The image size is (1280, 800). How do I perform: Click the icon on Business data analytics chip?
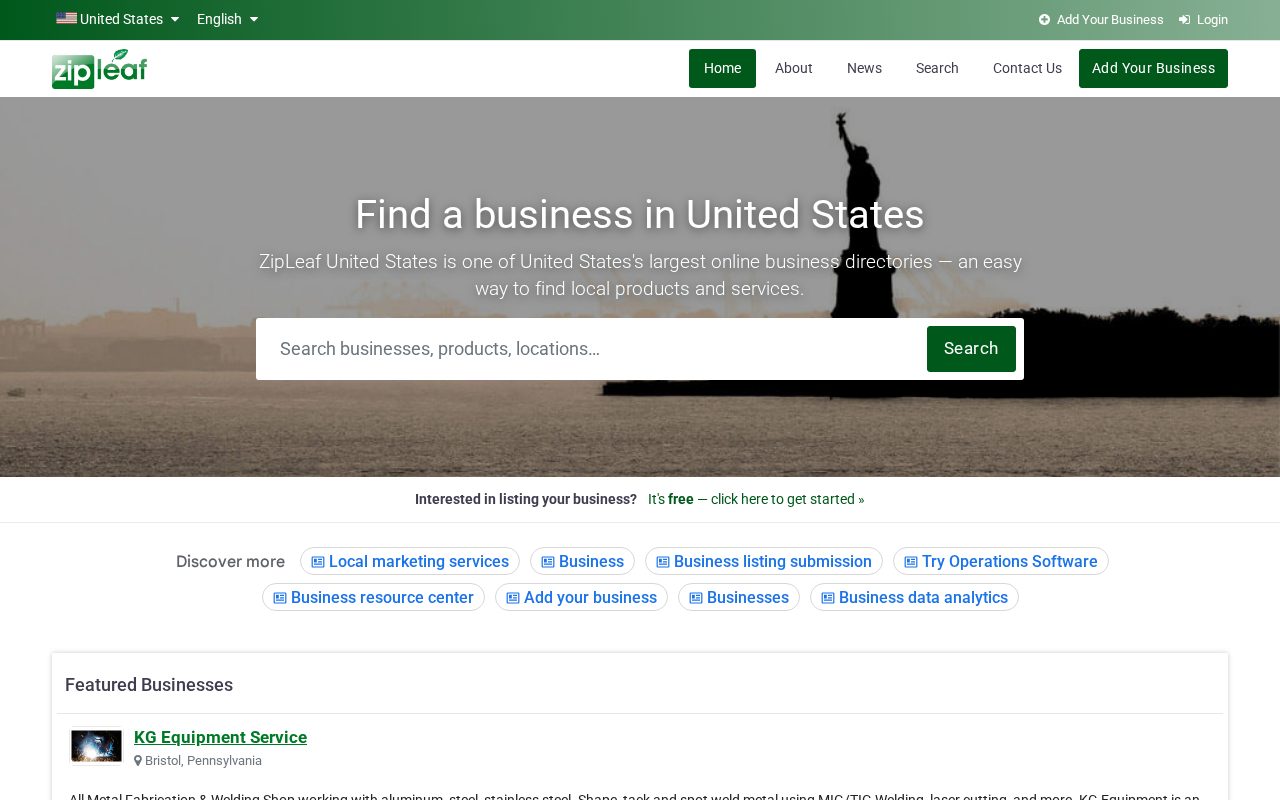tap(828, 598)
